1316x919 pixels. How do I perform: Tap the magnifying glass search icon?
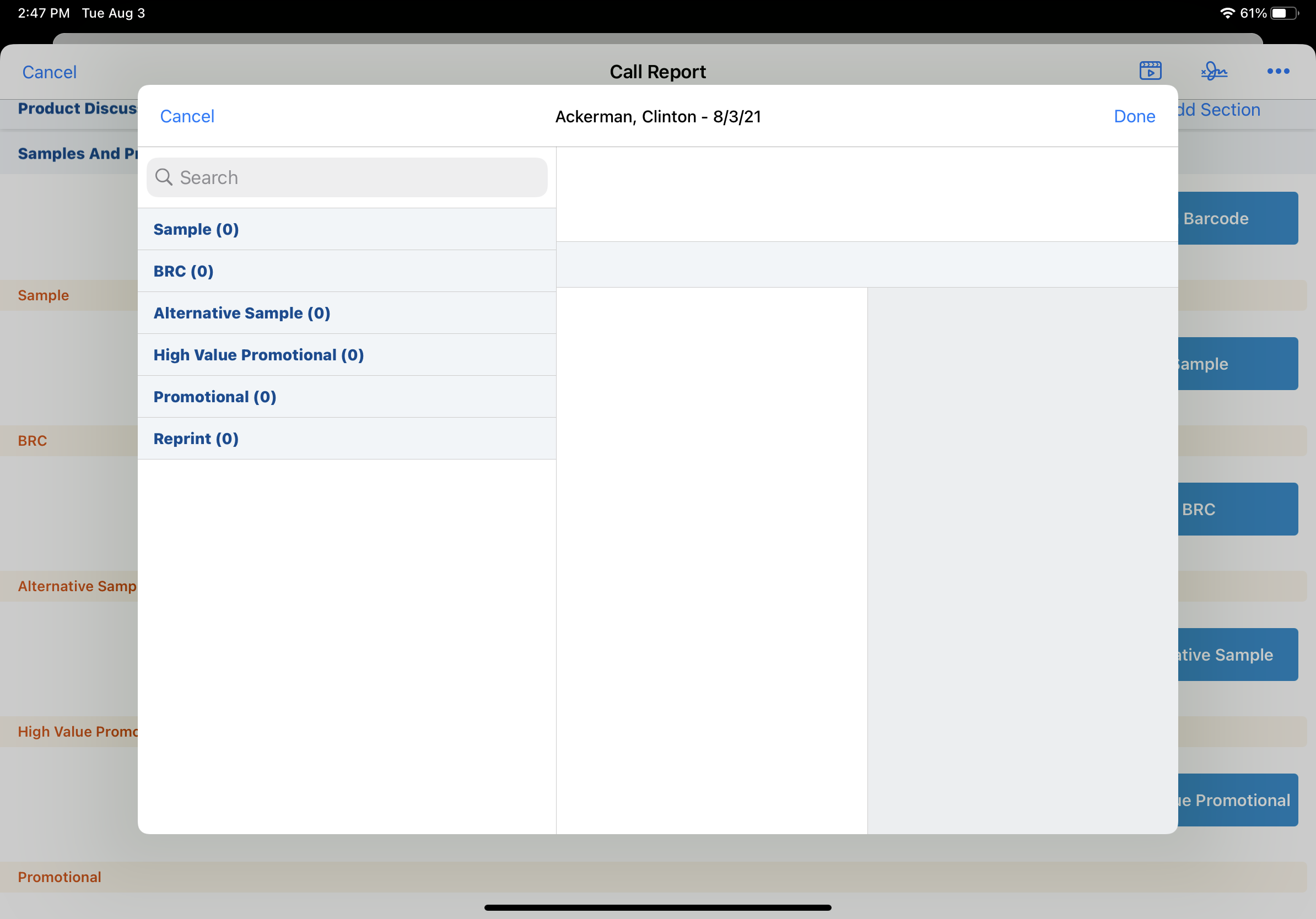click(164, 177)
